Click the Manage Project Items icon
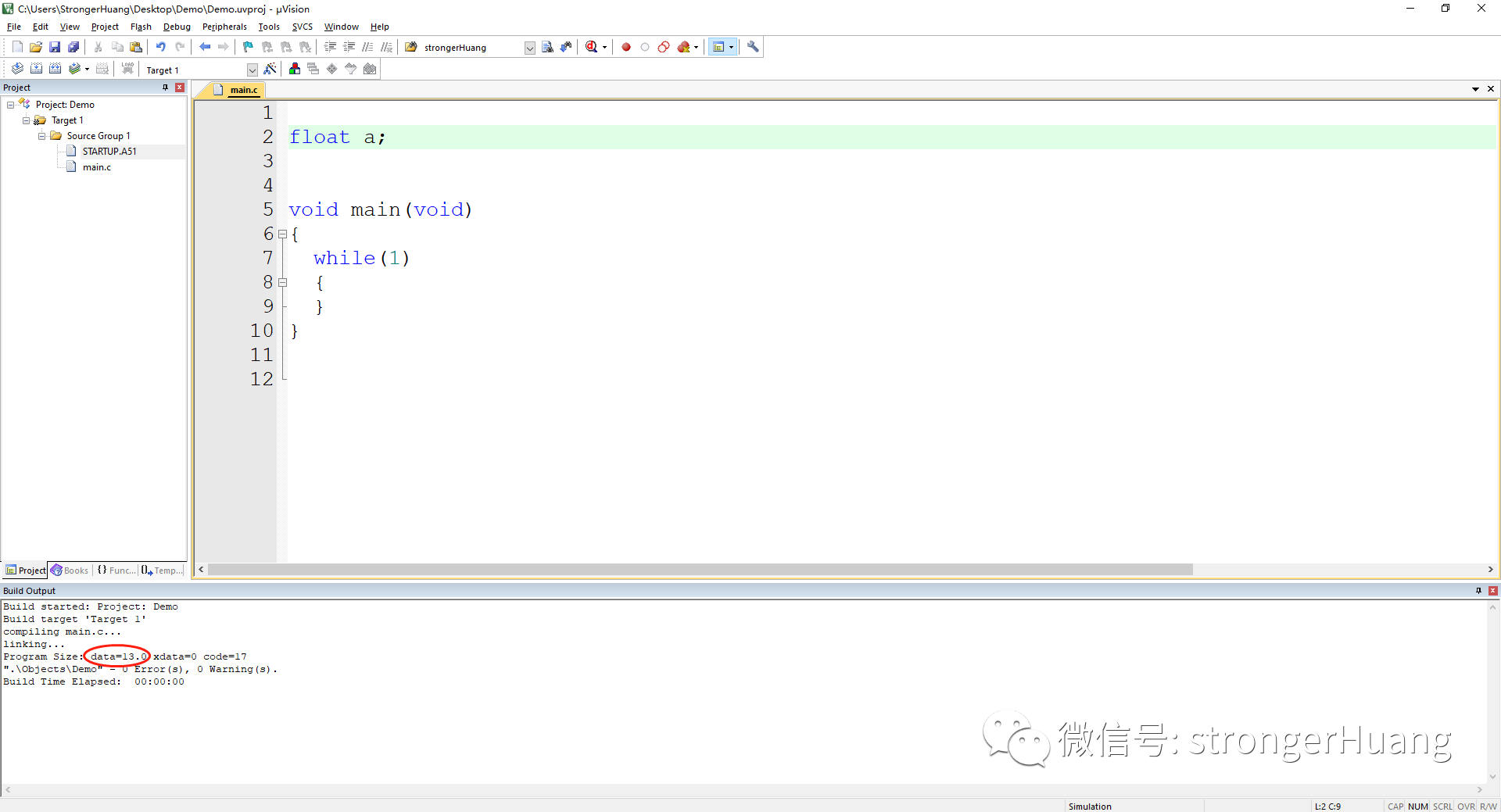This screenshot has width=1501, height=812. coord(295,69)
